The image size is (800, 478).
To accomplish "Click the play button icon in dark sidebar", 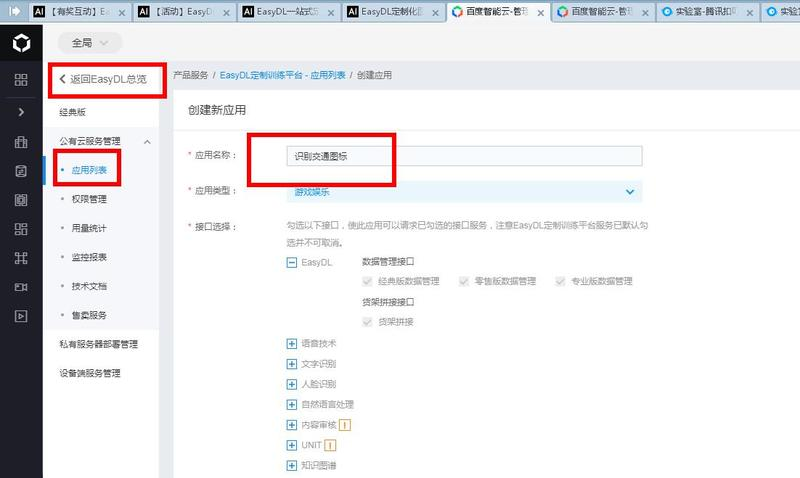I will [21, 316].
